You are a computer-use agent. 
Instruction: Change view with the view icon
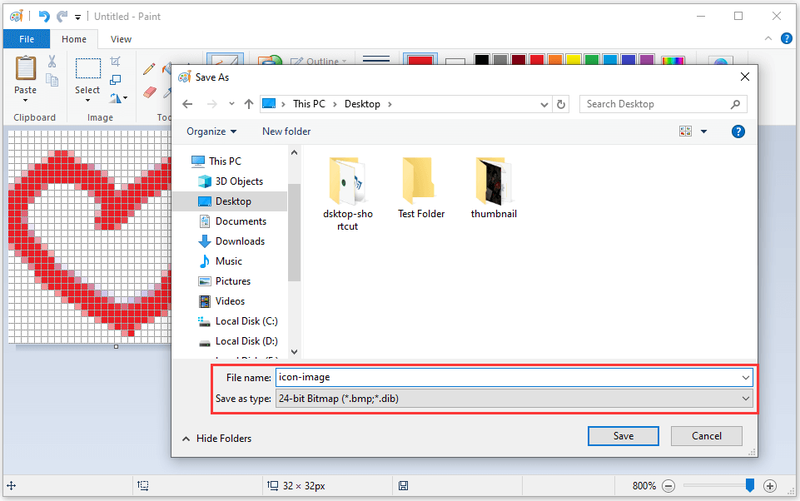point(685,132)
